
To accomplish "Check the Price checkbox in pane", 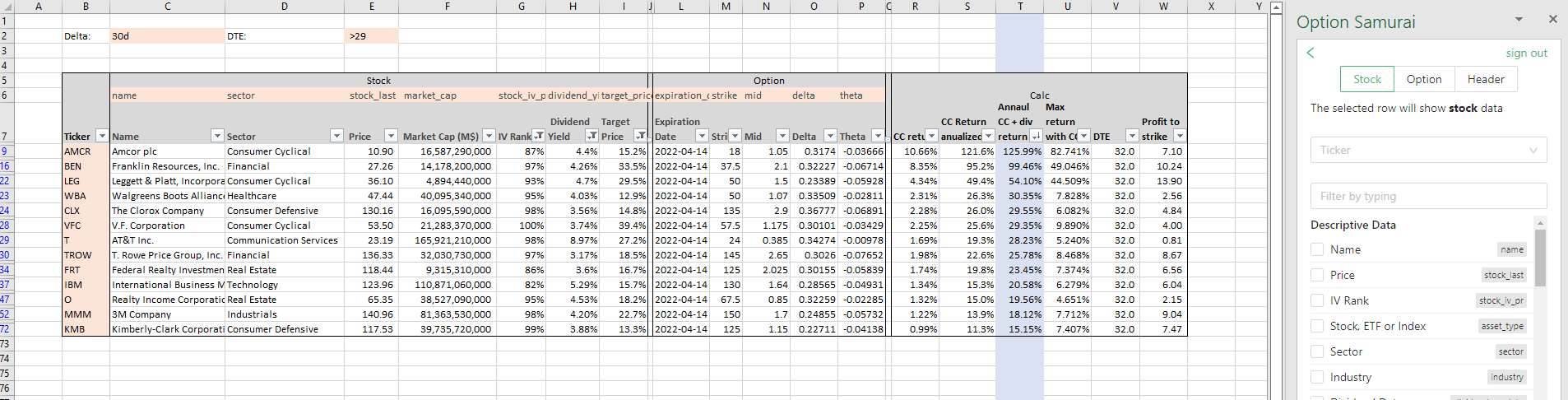I will 1317,275.
